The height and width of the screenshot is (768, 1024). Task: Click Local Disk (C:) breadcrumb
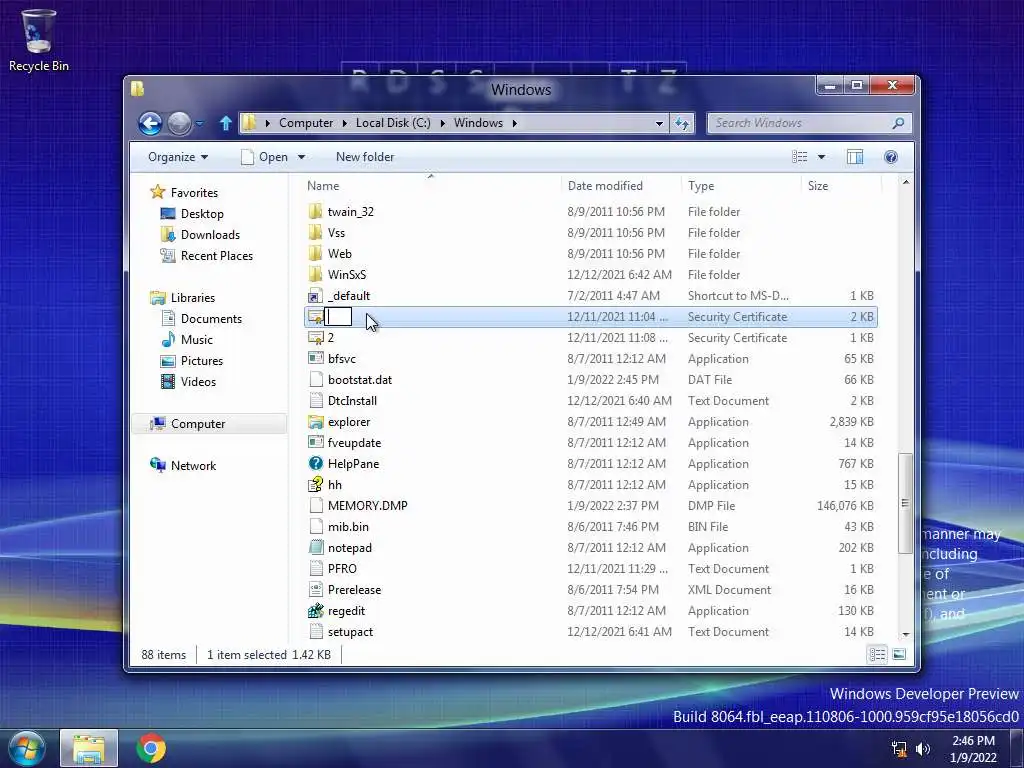tap(393, 123)
